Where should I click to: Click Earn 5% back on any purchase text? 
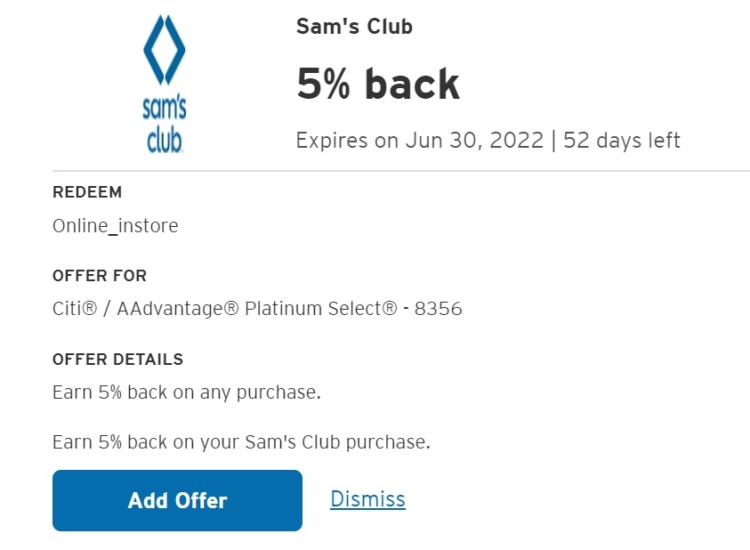tap(187, 393)
